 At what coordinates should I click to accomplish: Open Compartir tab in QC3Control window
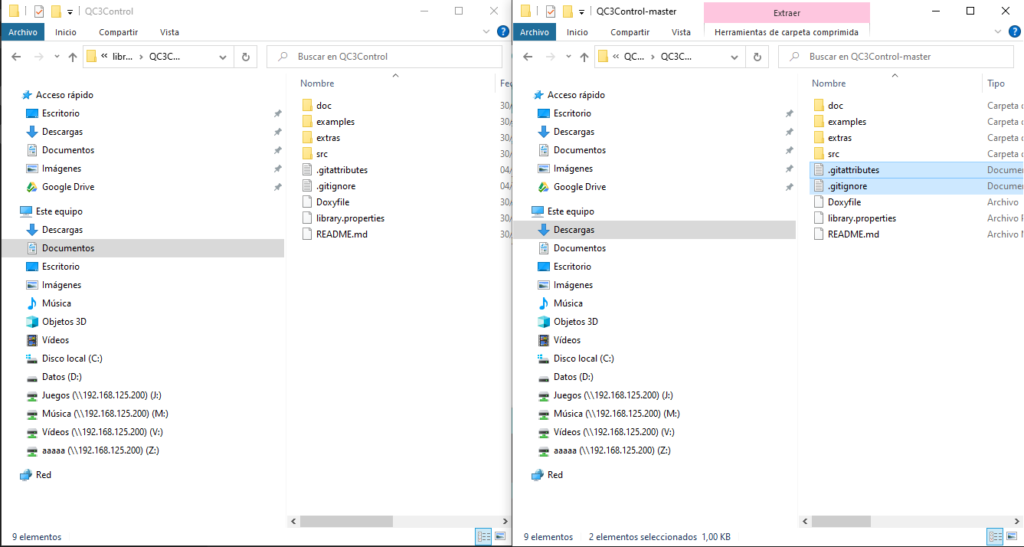tap(118, 32)
